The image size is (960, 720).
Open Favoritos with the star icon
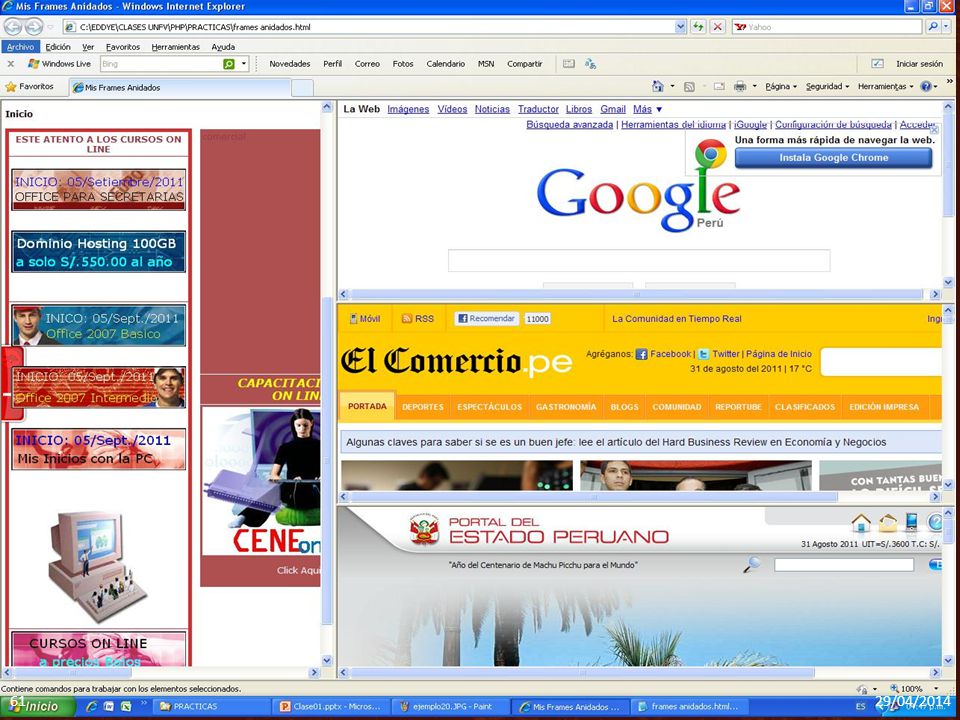(x=29, y=87)
